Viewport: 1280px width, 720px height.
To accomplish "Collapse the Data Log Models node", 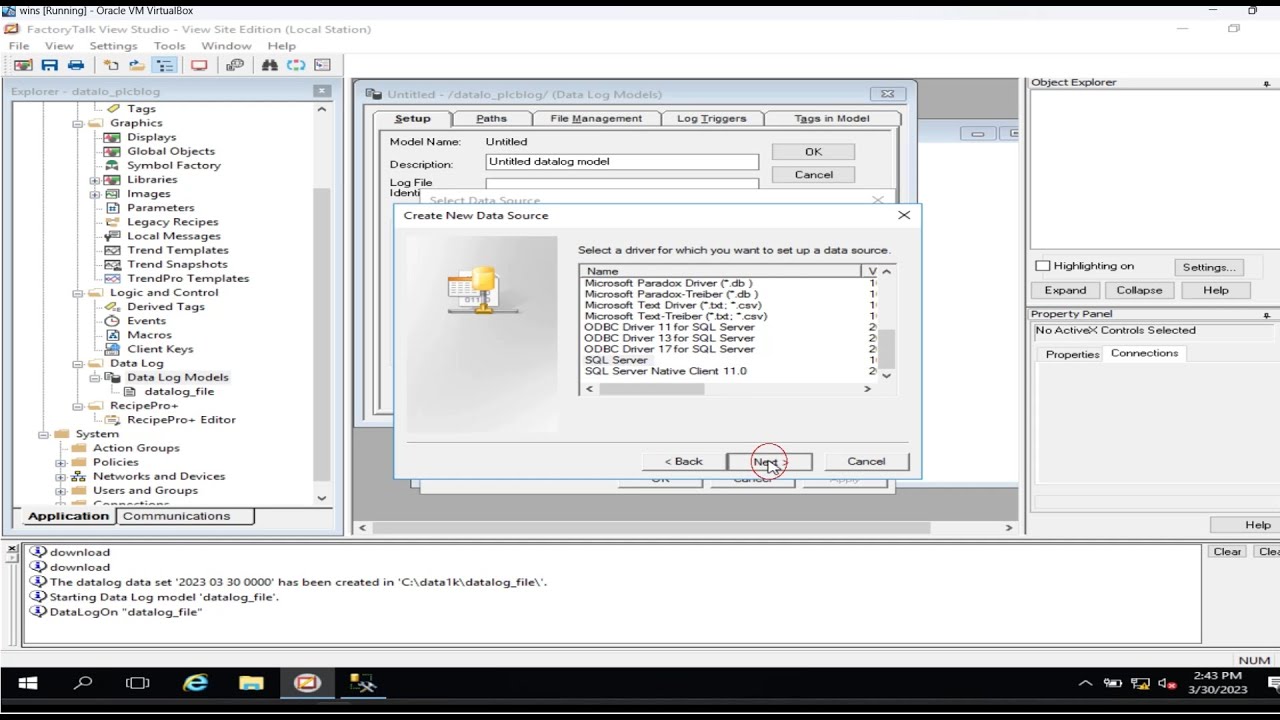I will click(95, 378).
